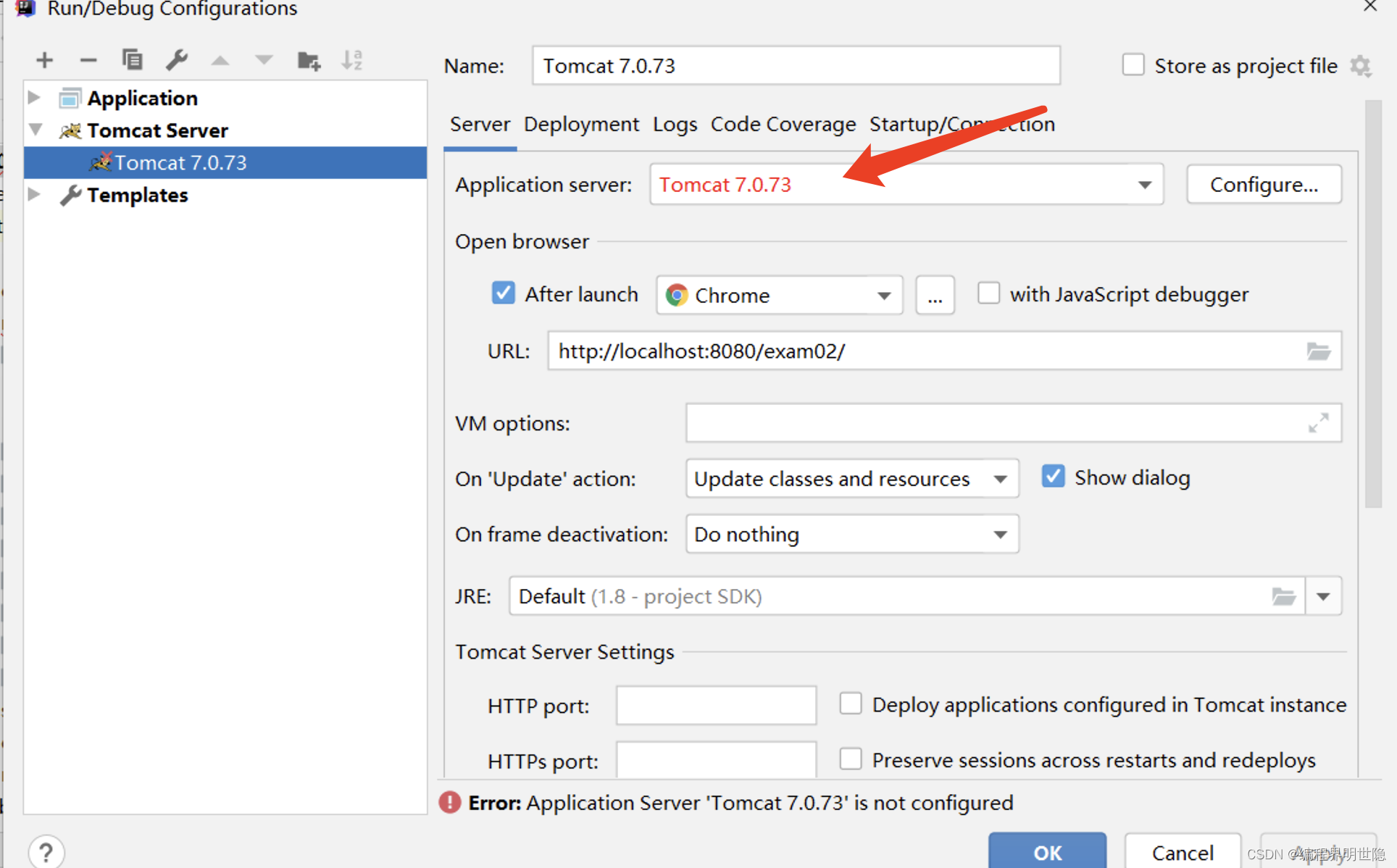Screen dimensions: 1397x868
Task: Open help question mark button
Action: point(46,852)
